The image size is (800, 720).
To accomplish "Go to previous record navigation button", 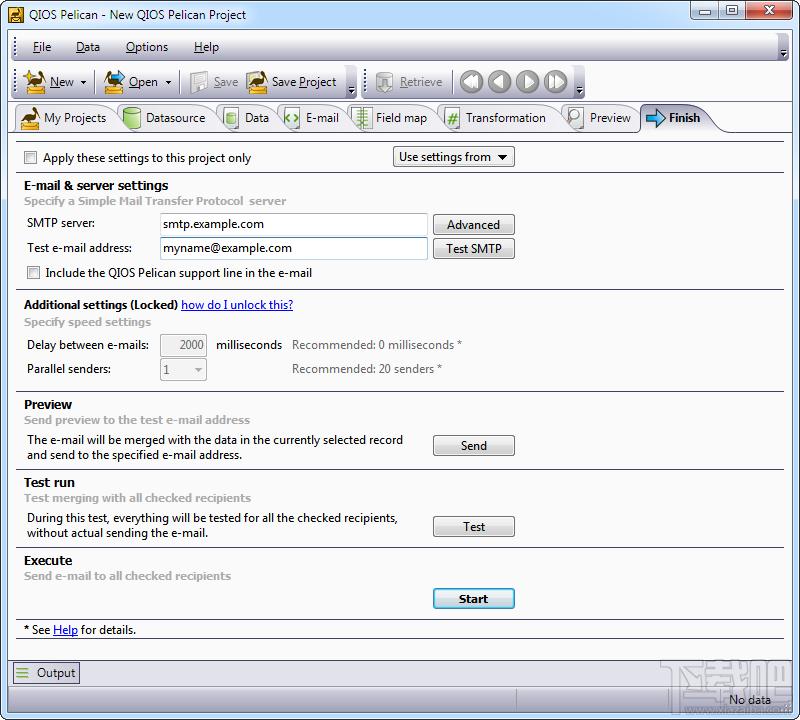I will click(499, 82).
